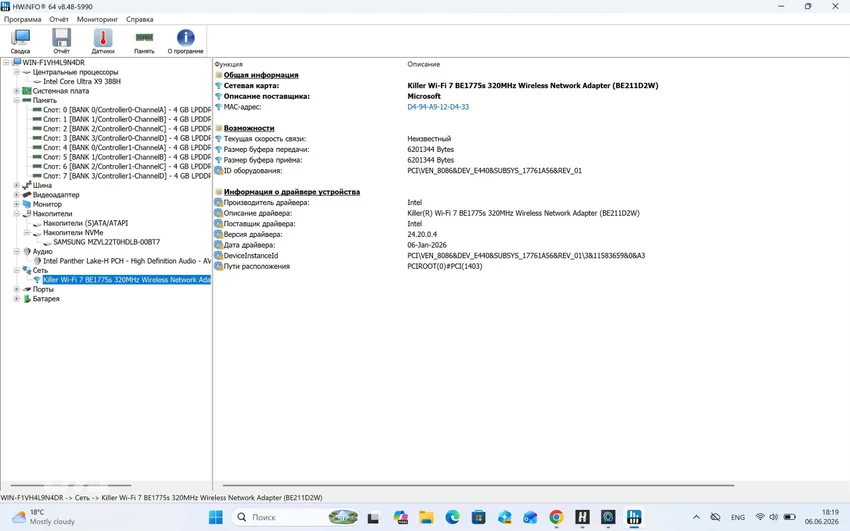This screenshot has height=531, width=850.
Task: Click the Отчёт save report toolbar icon
Action: [61, 41]
